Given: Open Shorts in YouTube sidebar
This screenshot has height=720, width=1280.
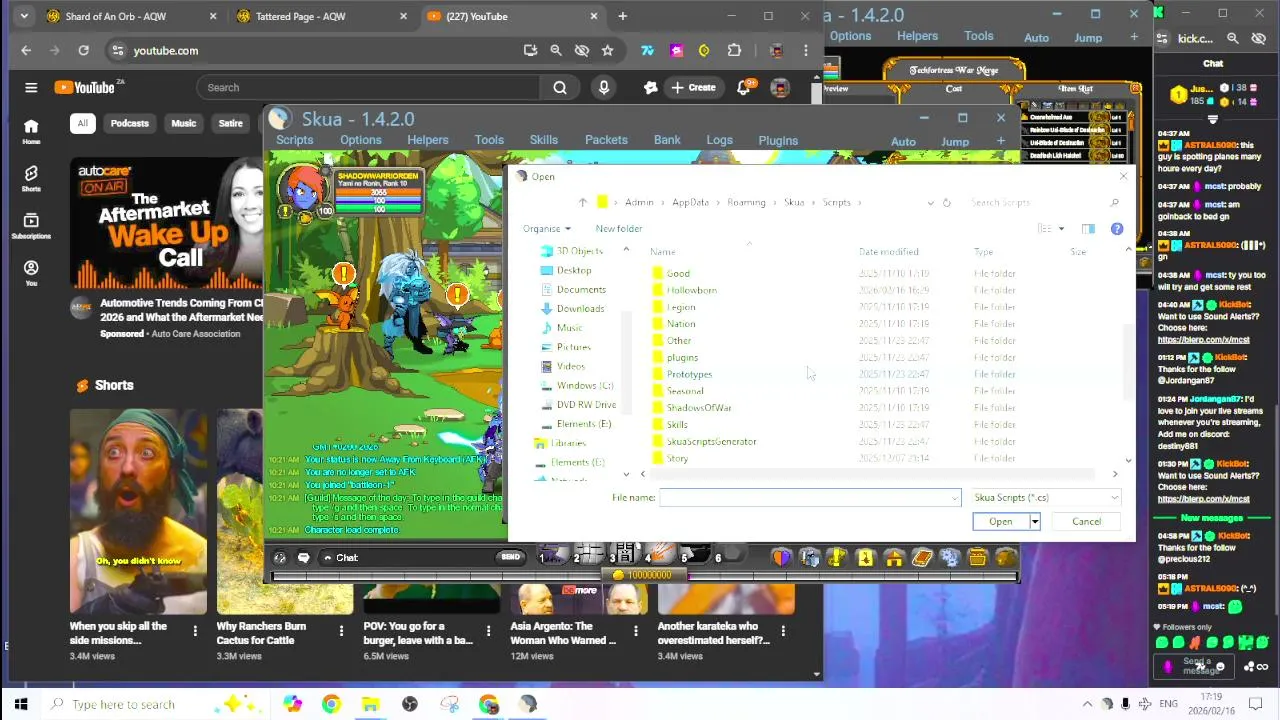Looking at the screenshot, I should coord(31,178).
